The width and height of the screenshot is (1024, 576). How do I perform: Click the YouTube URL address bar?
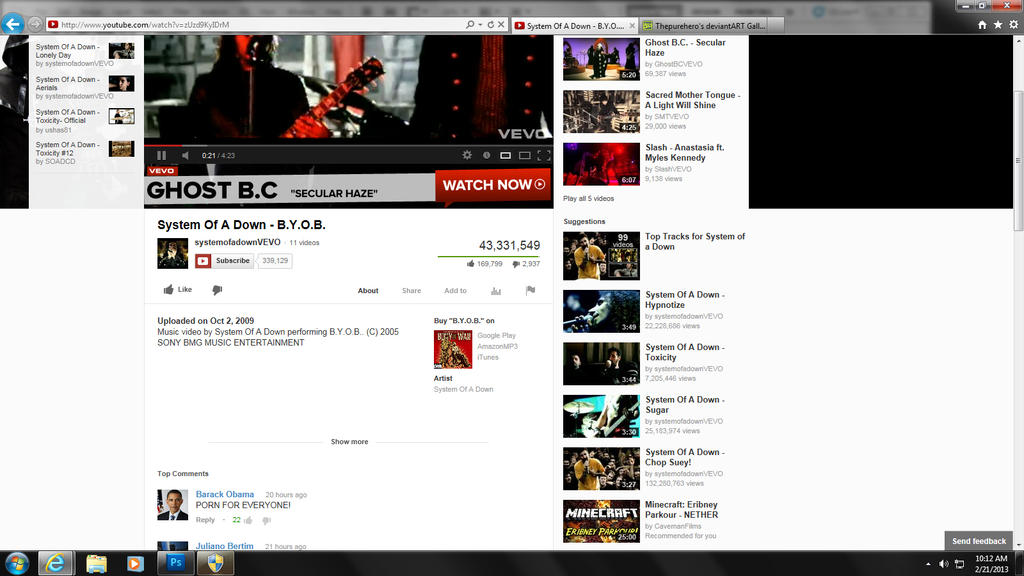coord(255,25)
